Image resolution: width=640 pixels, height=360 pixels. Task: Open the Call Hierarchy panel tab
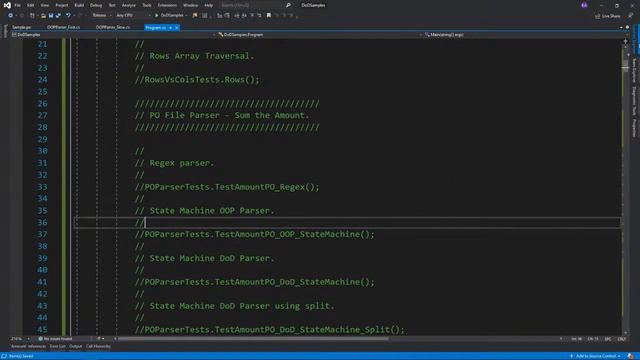[x=98, y=346]
